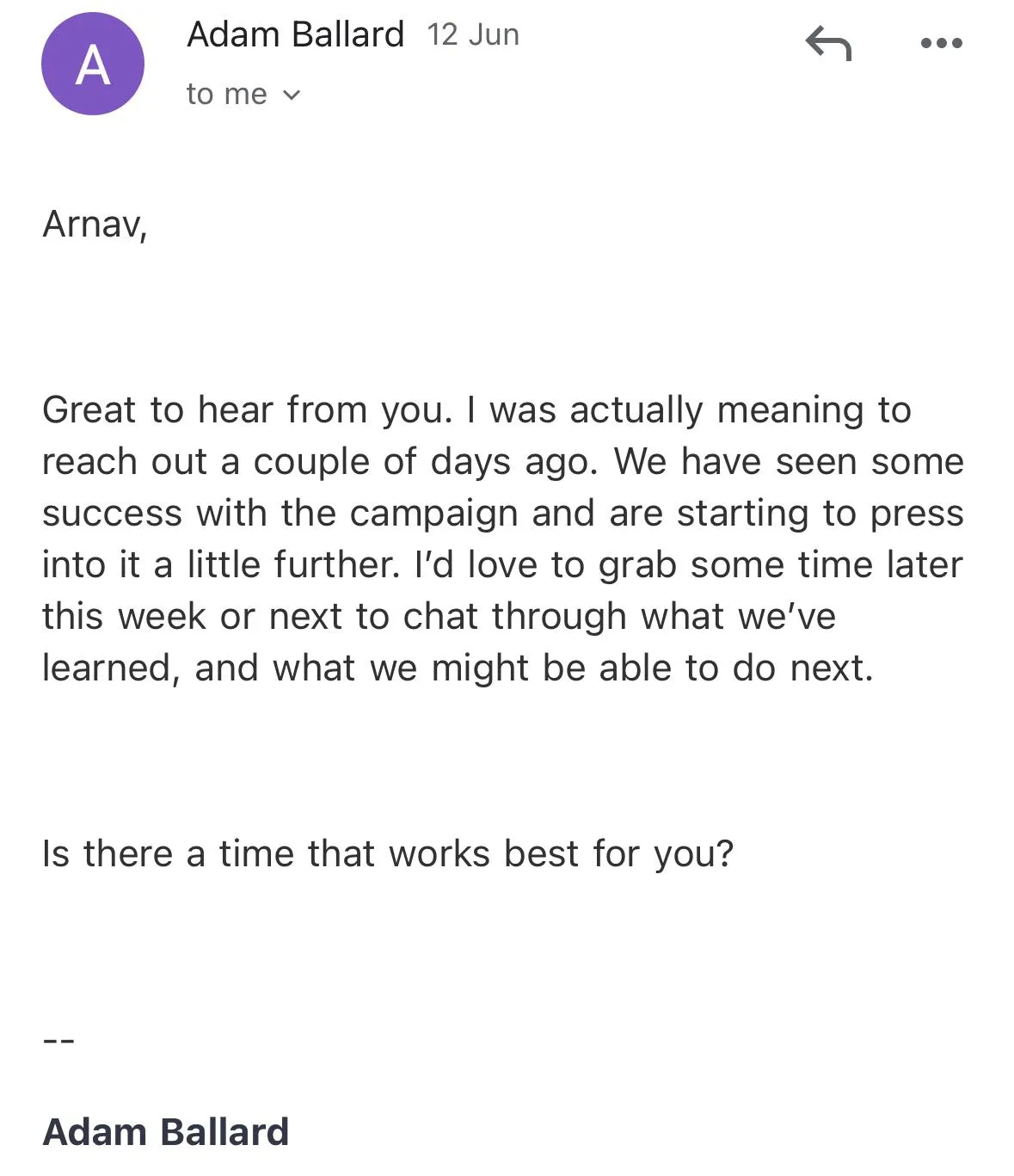Image resolution: width=1014 pixels, height=1176 pixels.
Task: Click the bold Adam Ballard signature
Action: (x=166, y=1131)
